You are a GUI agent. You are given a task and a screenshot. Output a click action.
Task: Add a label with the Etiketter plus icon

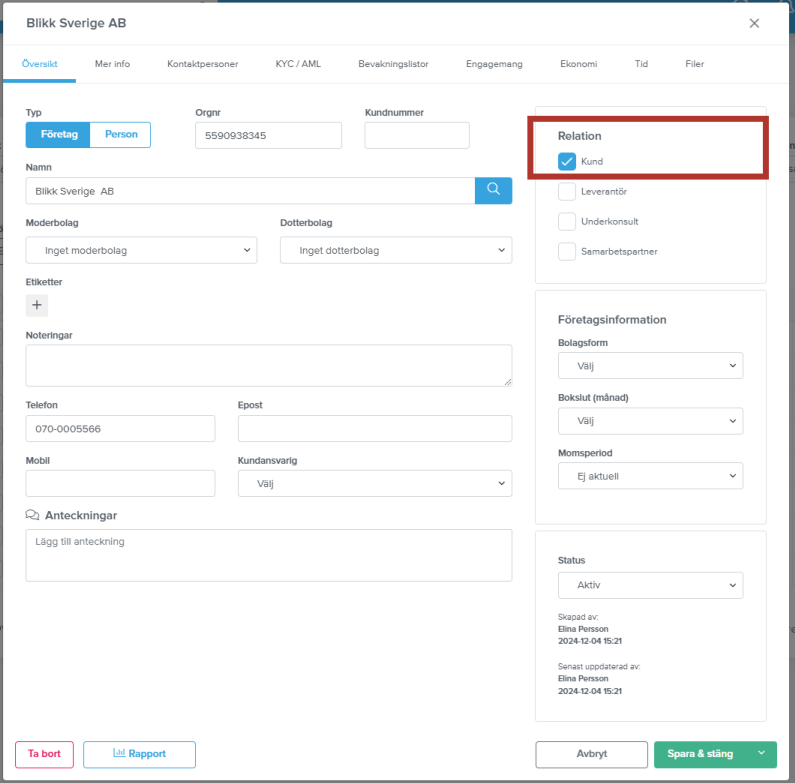pos(37,305)
